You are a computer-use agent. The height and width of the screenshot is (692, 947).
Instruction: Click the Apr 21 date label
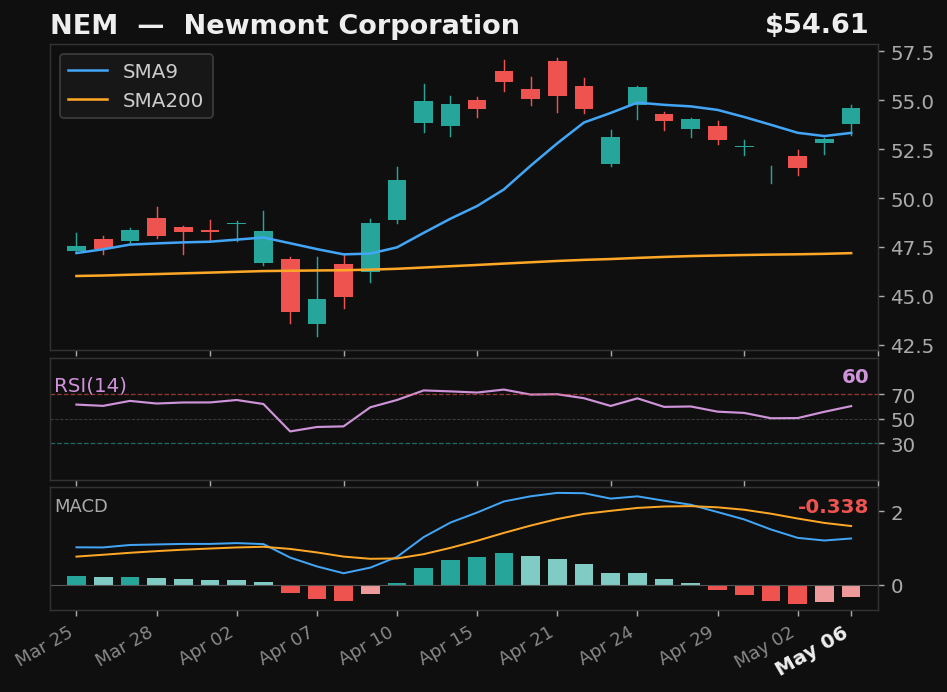pyautogui.click(x=526, y=645)
